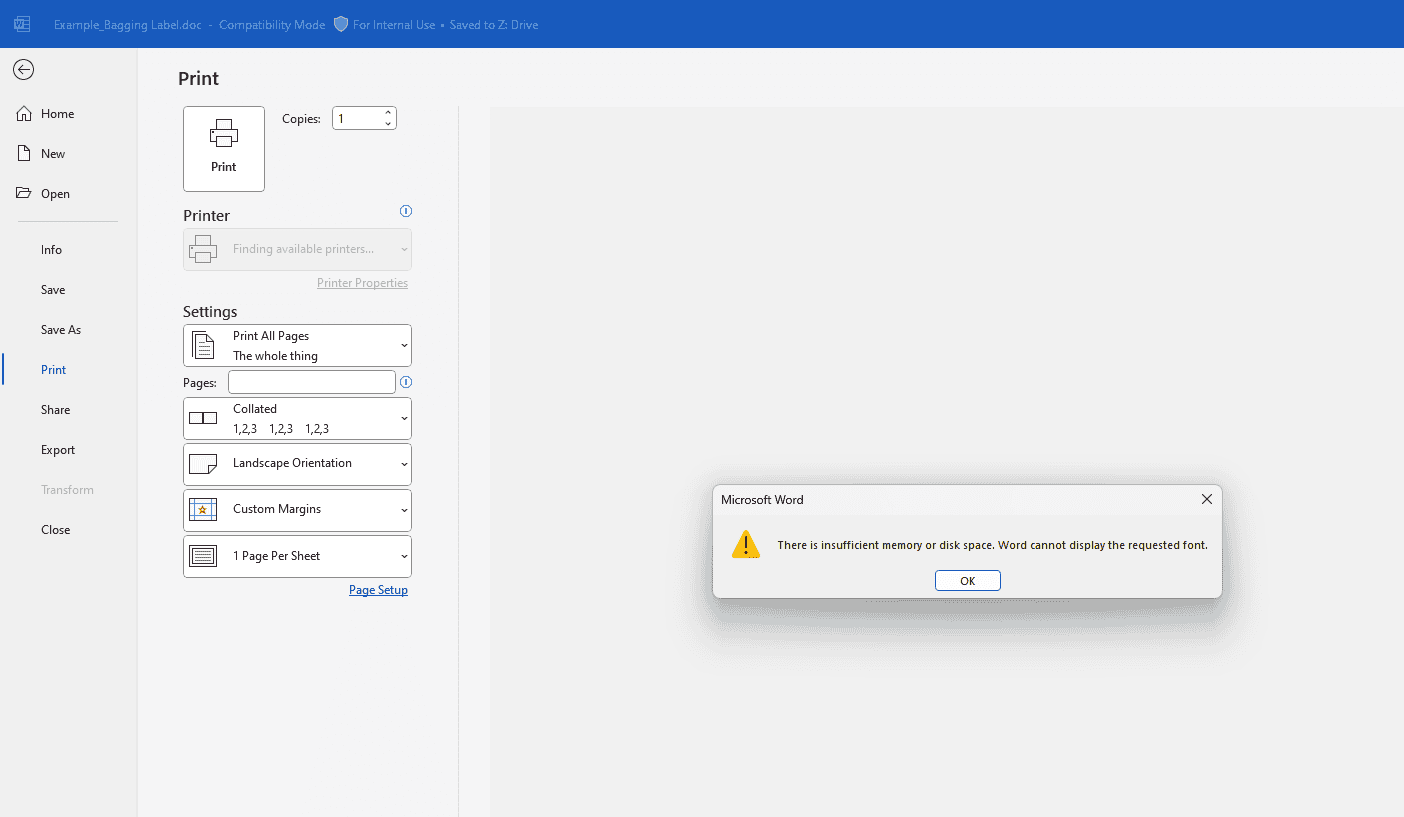This screenshot has width=1404, height=817.
Task: Open the Collated dropdown
Action: tap(297, 419)
